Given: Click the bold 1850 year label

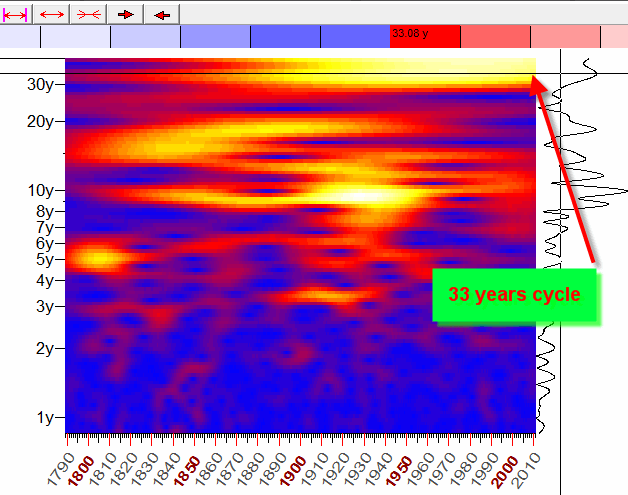Looking at the screenshot, I should pyautogui.click(x=187, y=471).
